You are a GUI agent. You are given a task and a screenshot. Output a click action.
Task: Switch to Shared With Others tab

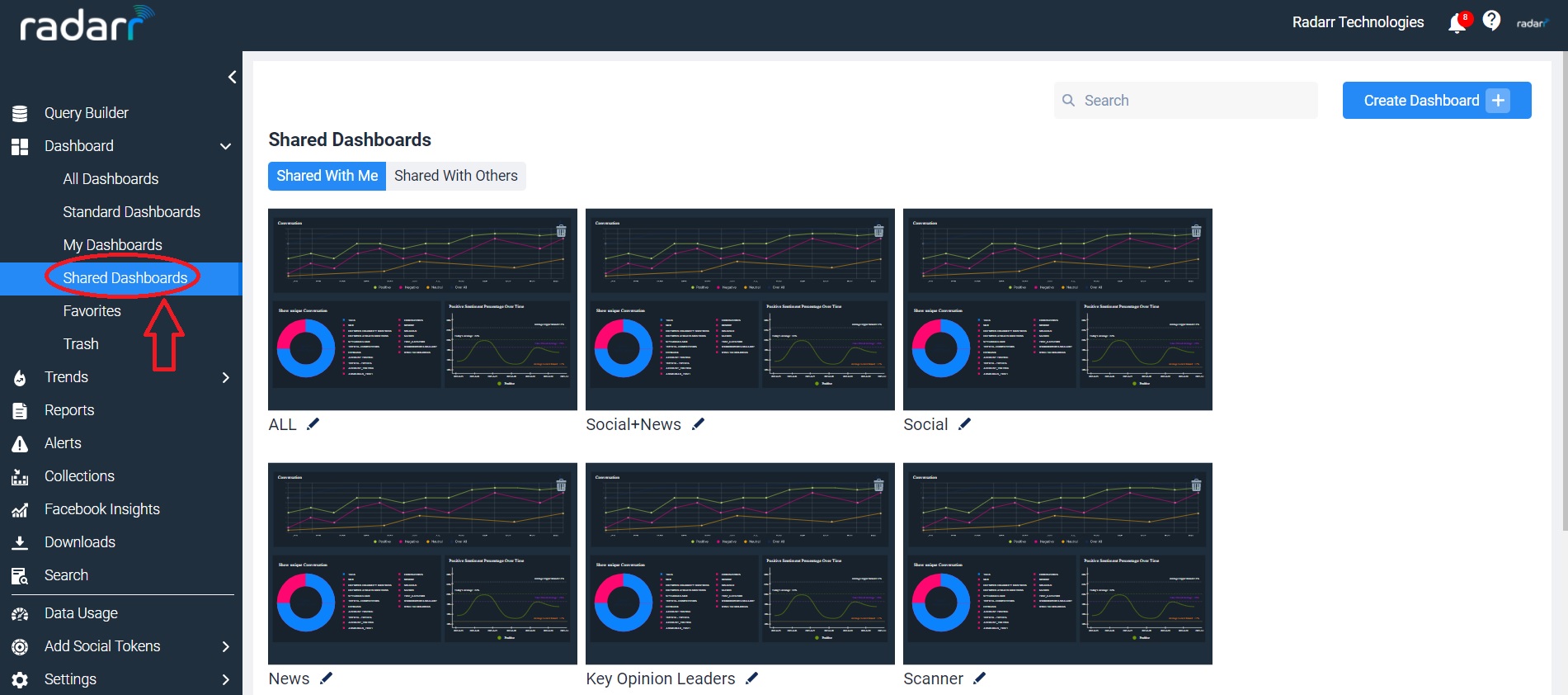pyautogui.click(x=456, y=176)
